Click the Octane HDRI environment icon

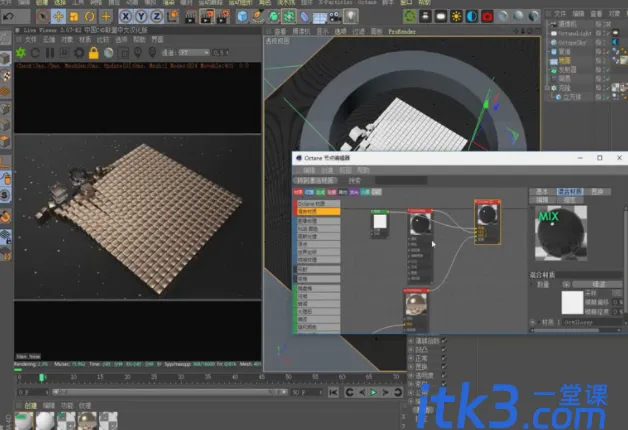472,16
